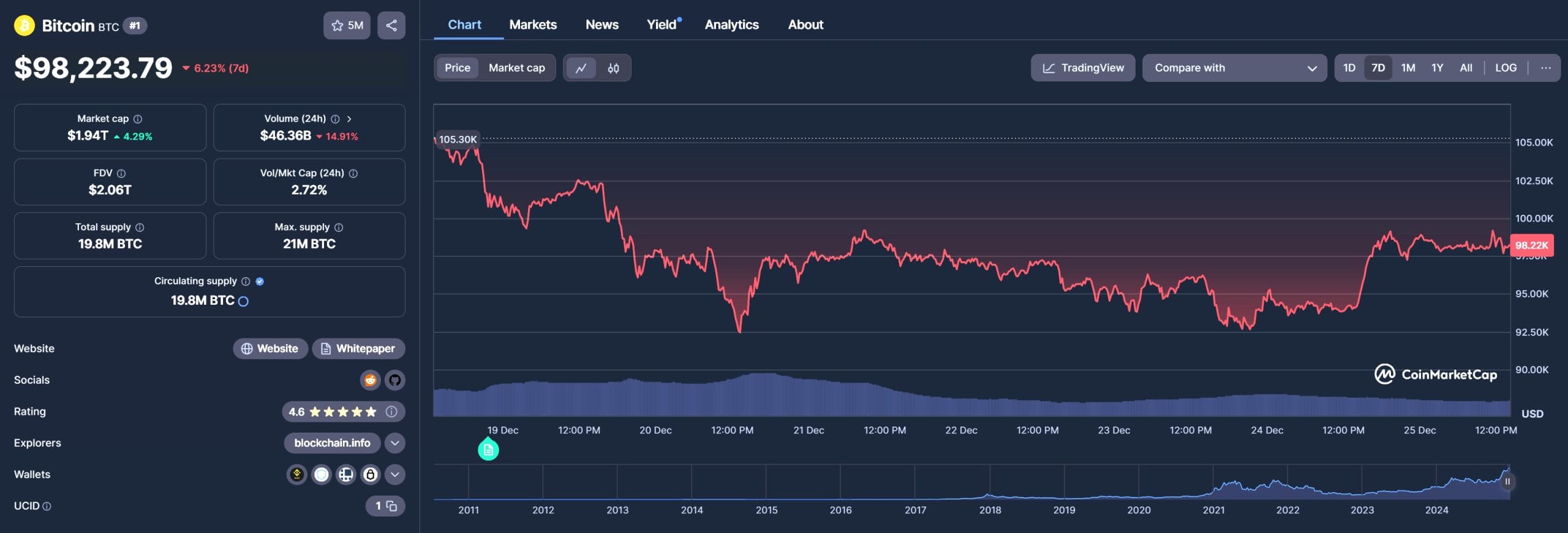Screen dimensions: 1568x533
Task: Open Volume (24h) details arrow
Action: coord(349,119)
